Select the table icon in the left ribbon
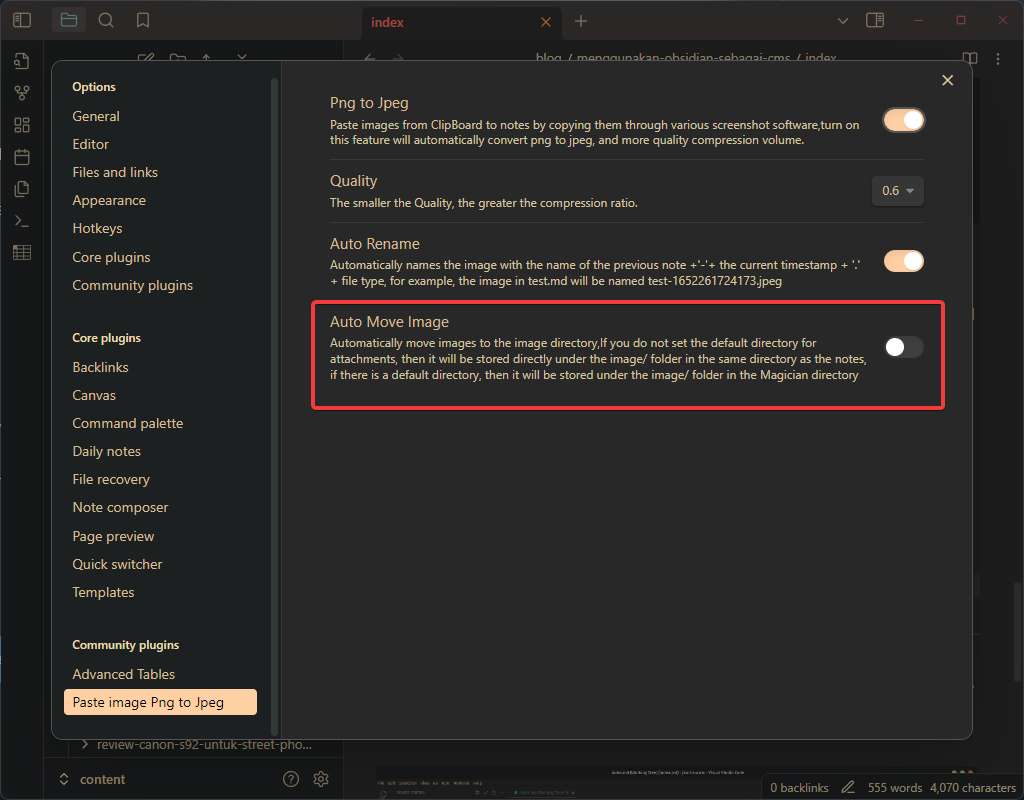The width and height of the screenshot is (1024, 800). point(21,252)
